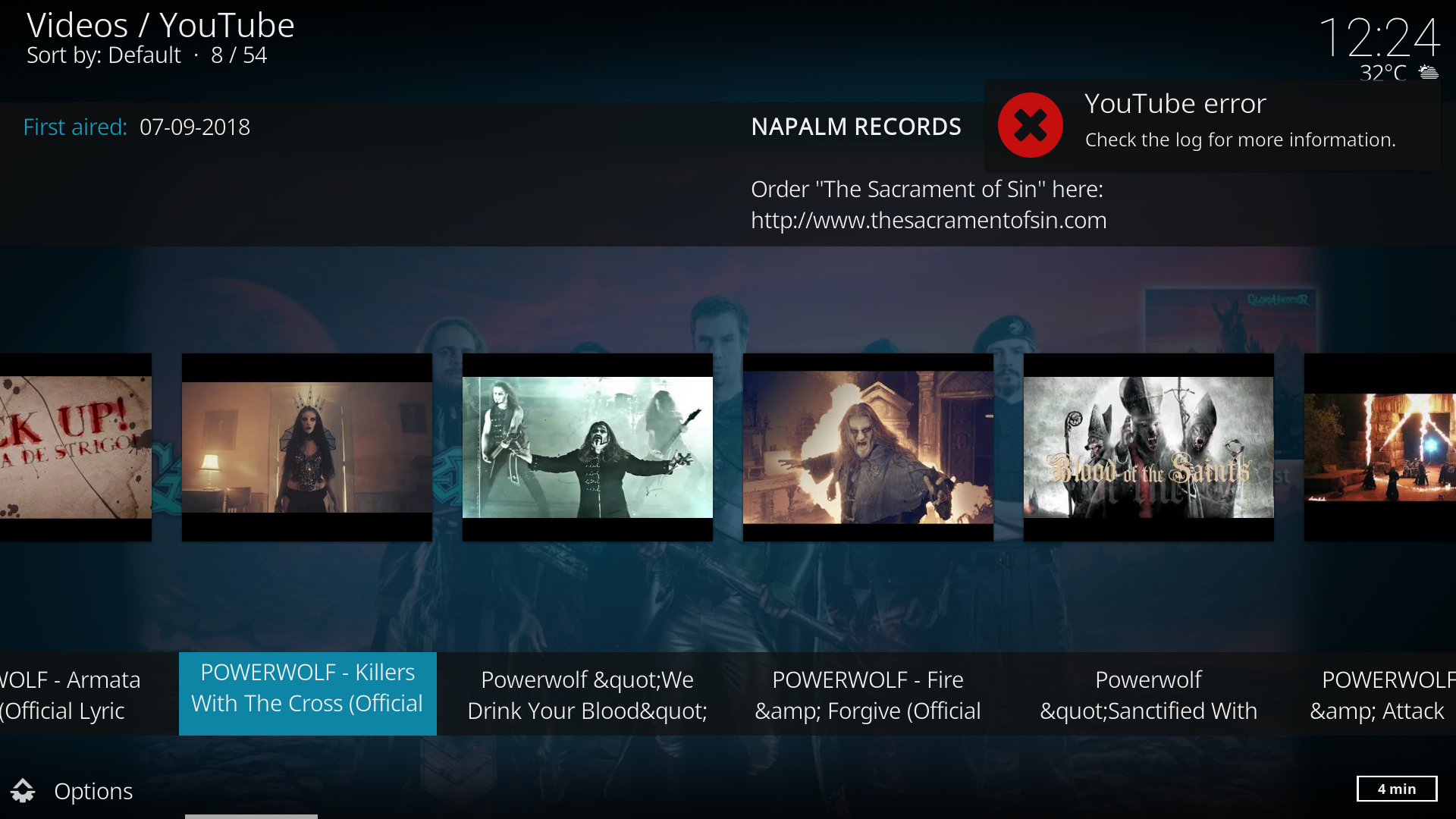Click the We Drink Your Blood title label
The image size is (1456, 819).
(588, 695)
